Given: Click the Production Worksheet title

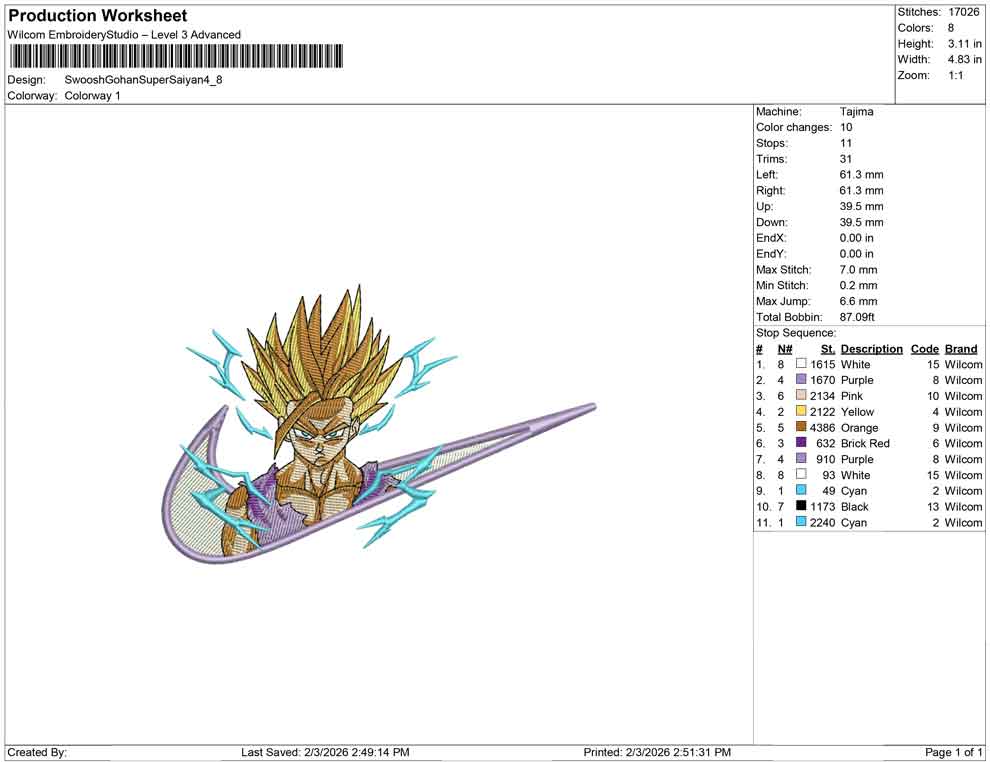Looking at the screenshot, I should (98, 16).
